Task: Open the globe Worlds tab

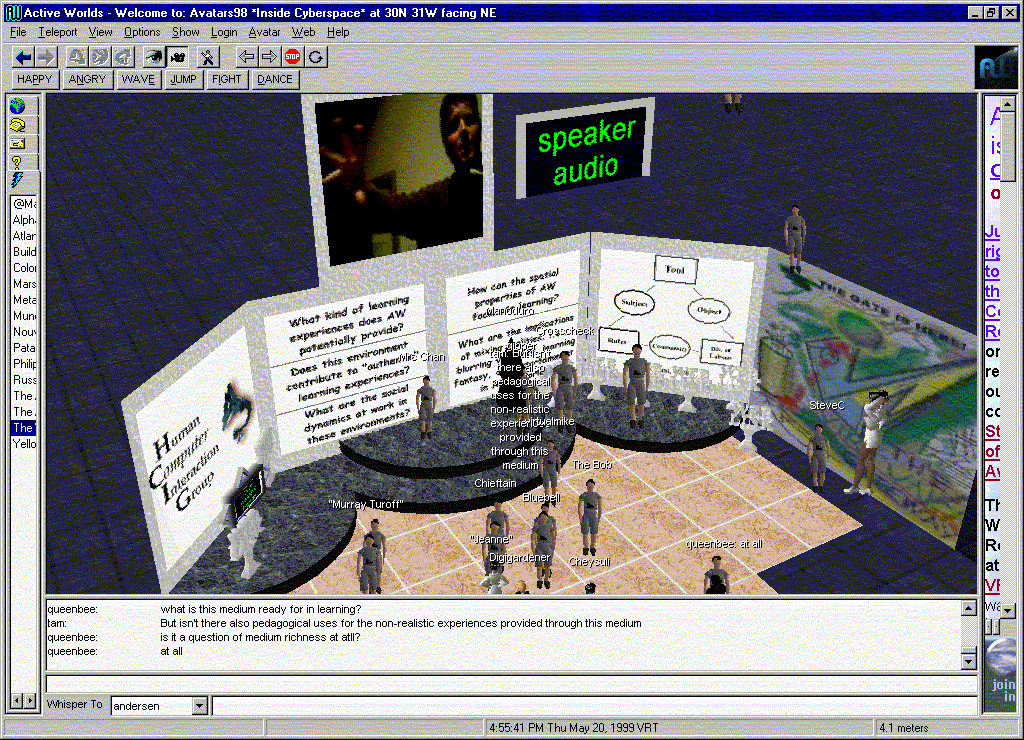Action: pos(18,106)
